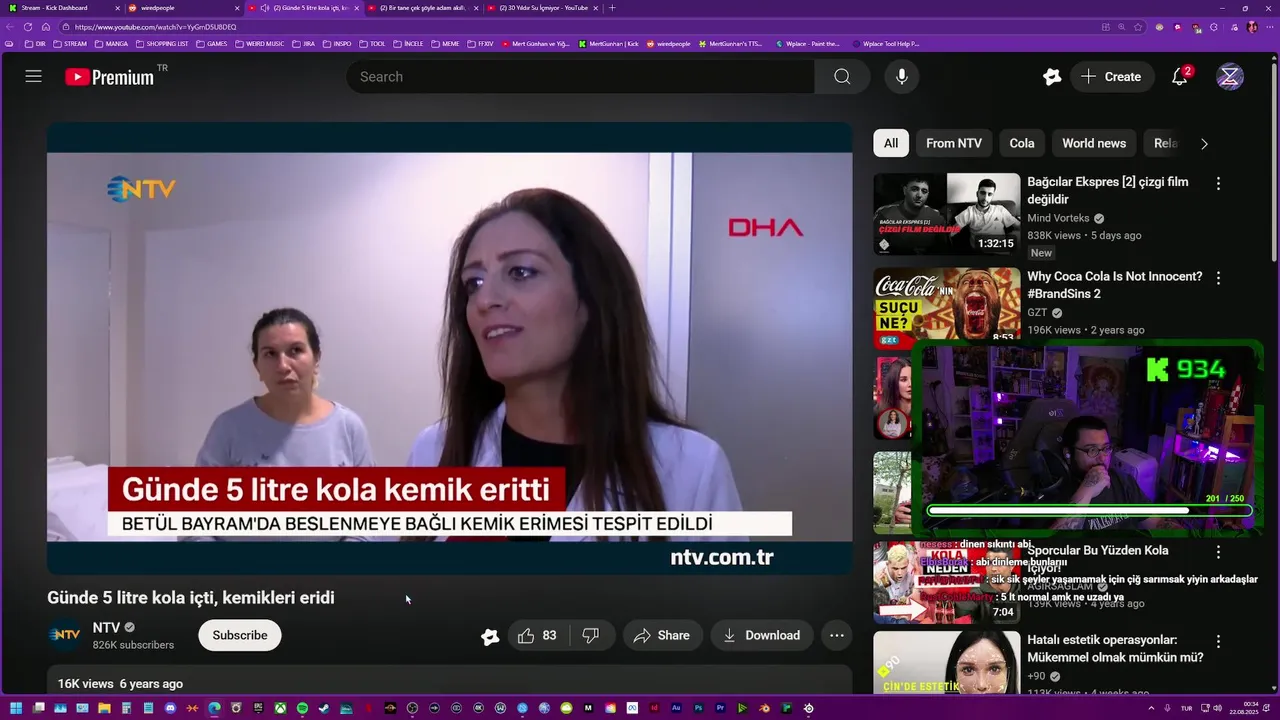The image size is (1280, 720).
Task: Open Mind Vorteks channel link
Action: pos(1058,218)
